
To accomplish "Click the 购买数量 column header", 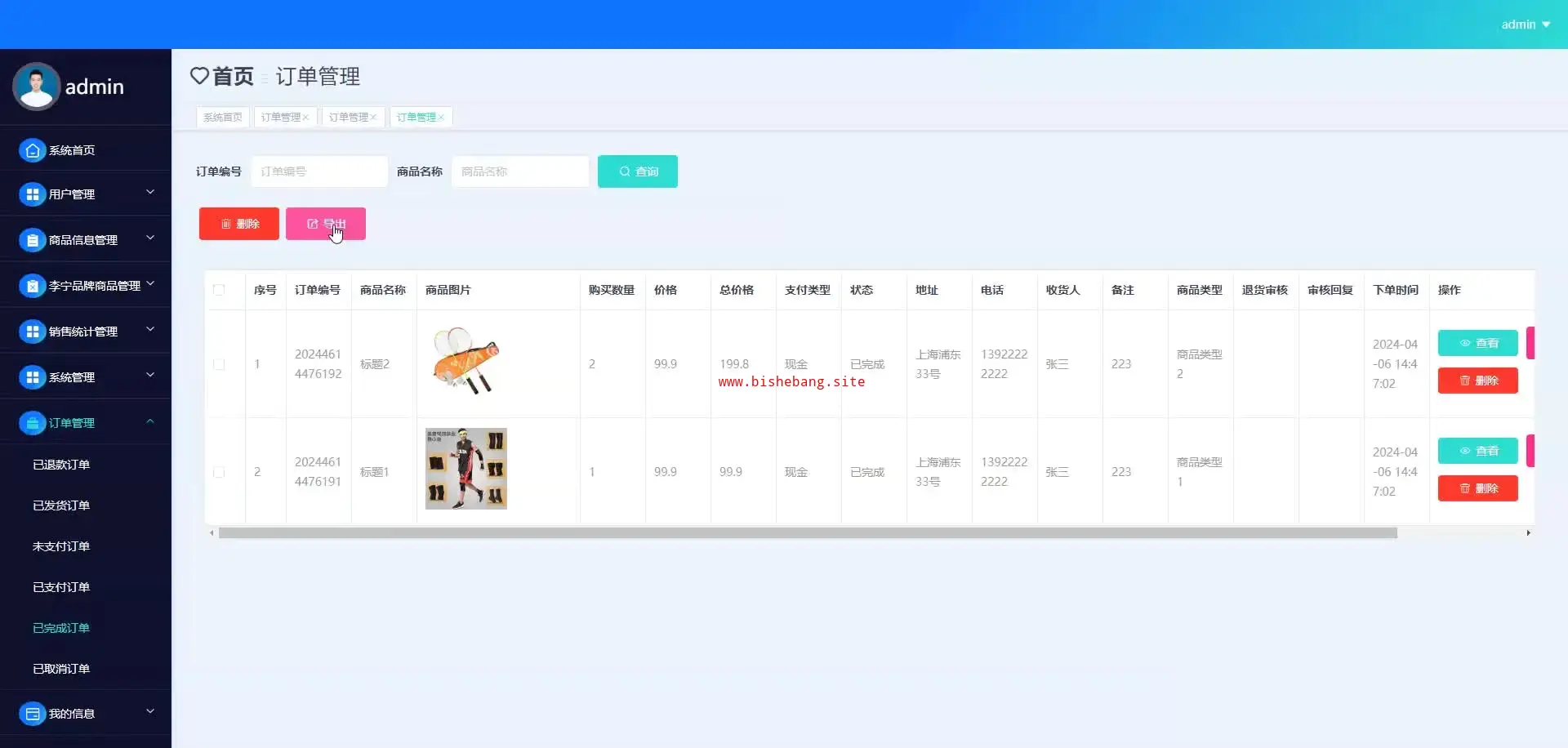I will 612,290.
